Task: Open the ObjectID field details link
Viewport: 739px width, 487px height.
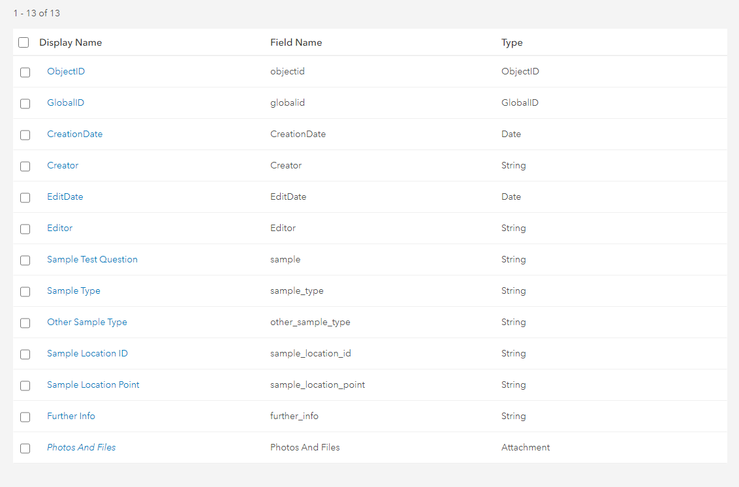Action: click(x=66, y=72)
